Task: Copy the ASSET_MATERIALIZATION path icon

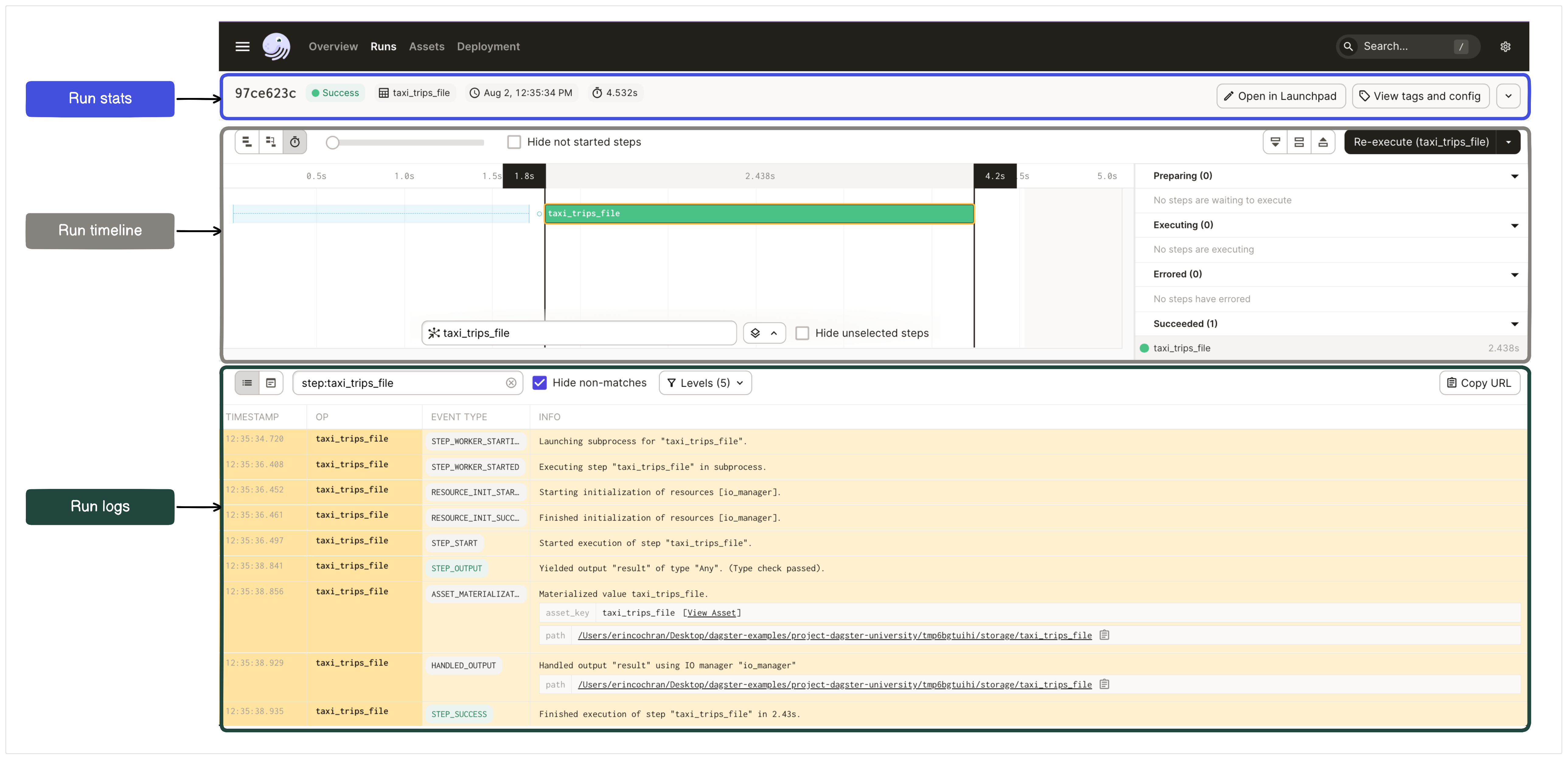Action: pyautogui.click(x=1104, y=635)
